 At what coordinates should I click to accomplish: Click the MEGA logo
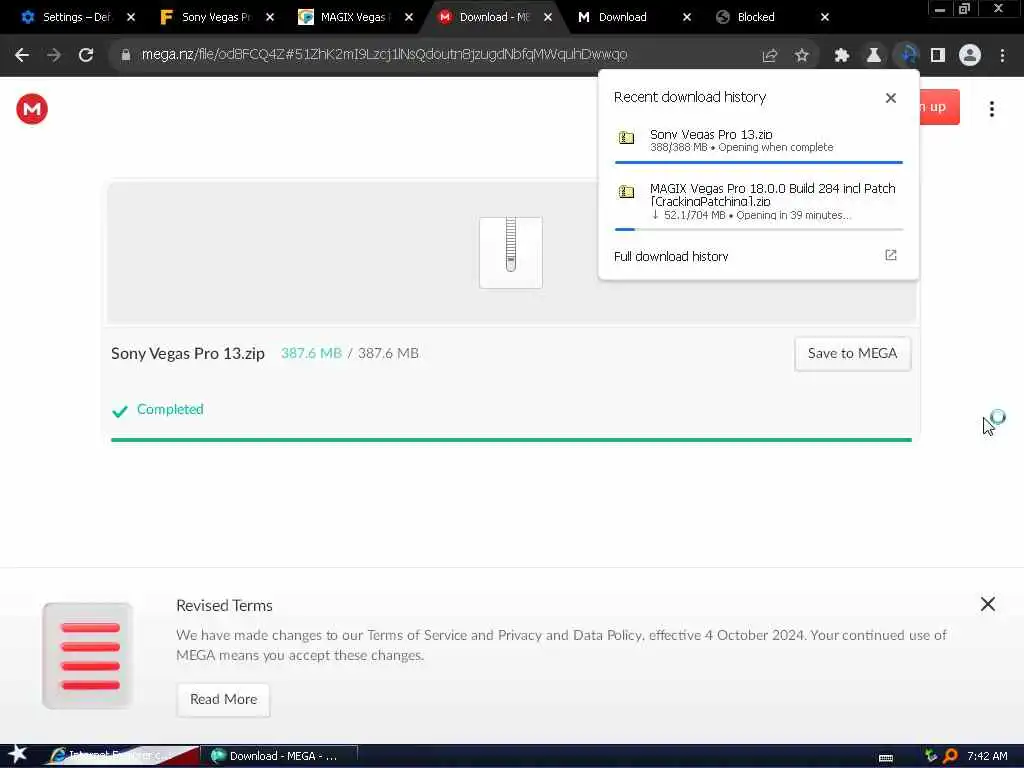32,109
